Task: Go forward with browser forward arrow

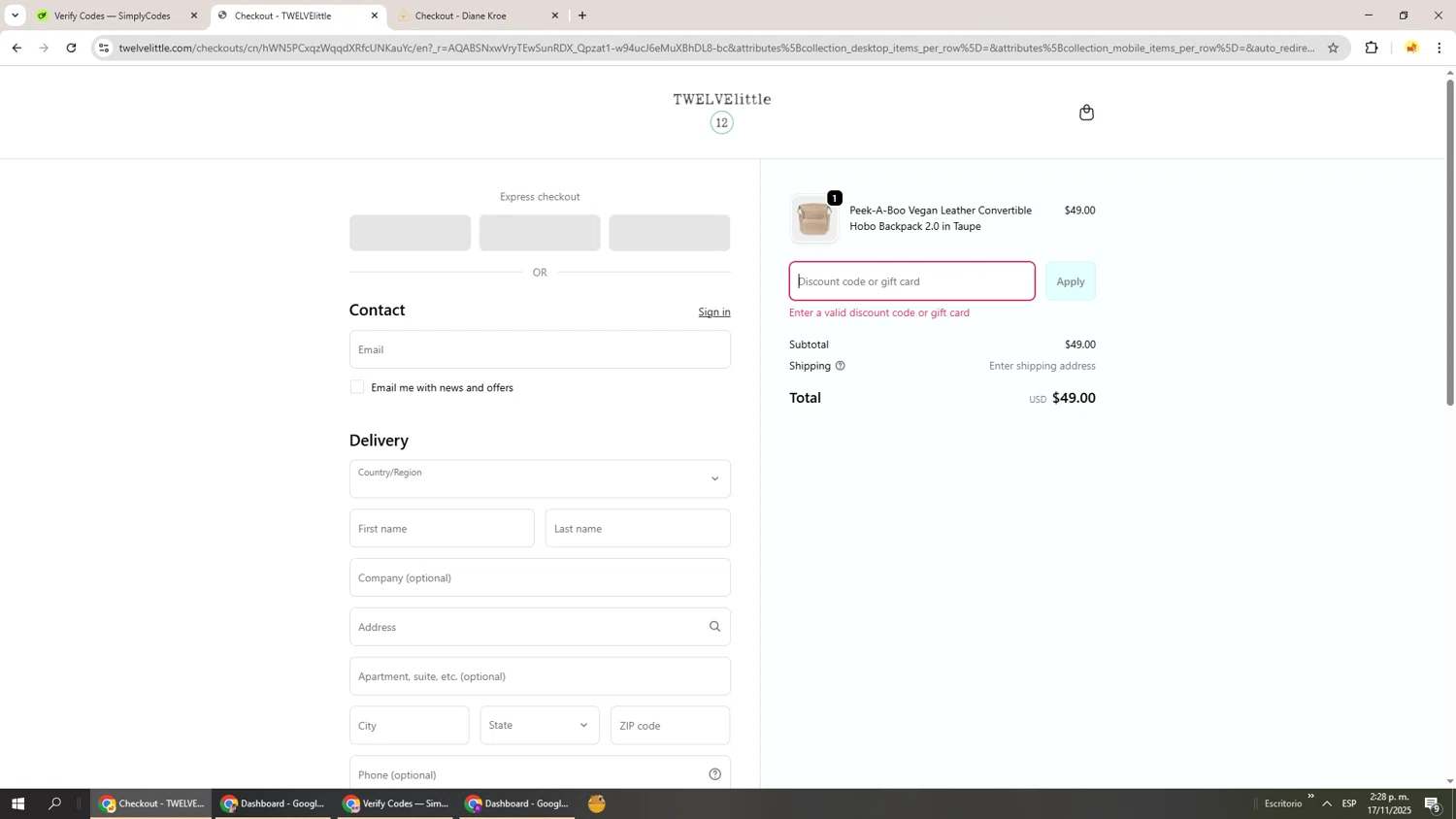Action: pyautogui.click(x=44, y=48)
